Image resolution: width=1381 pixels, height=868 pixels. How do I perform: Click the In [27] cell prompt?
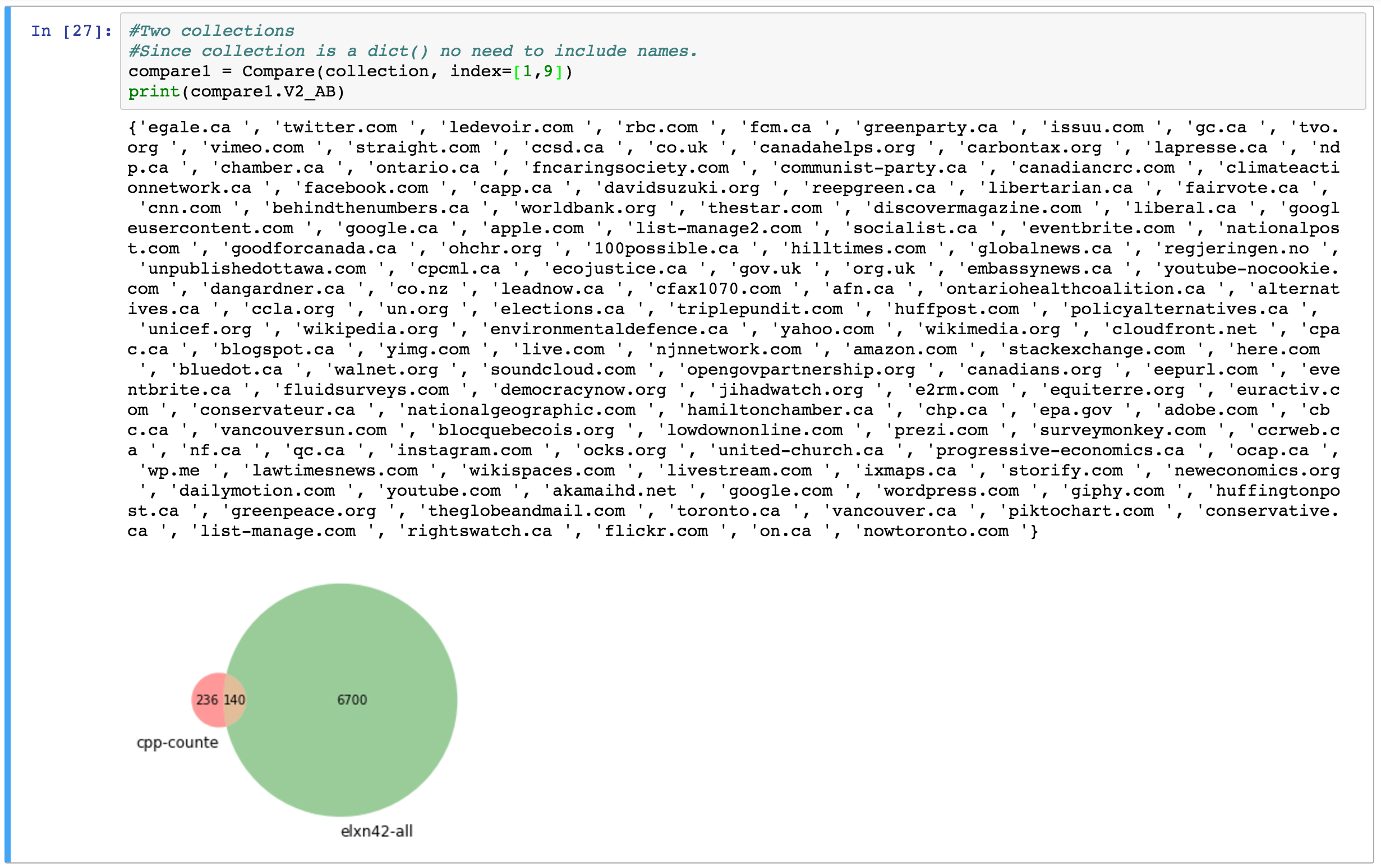click(71, 31)
